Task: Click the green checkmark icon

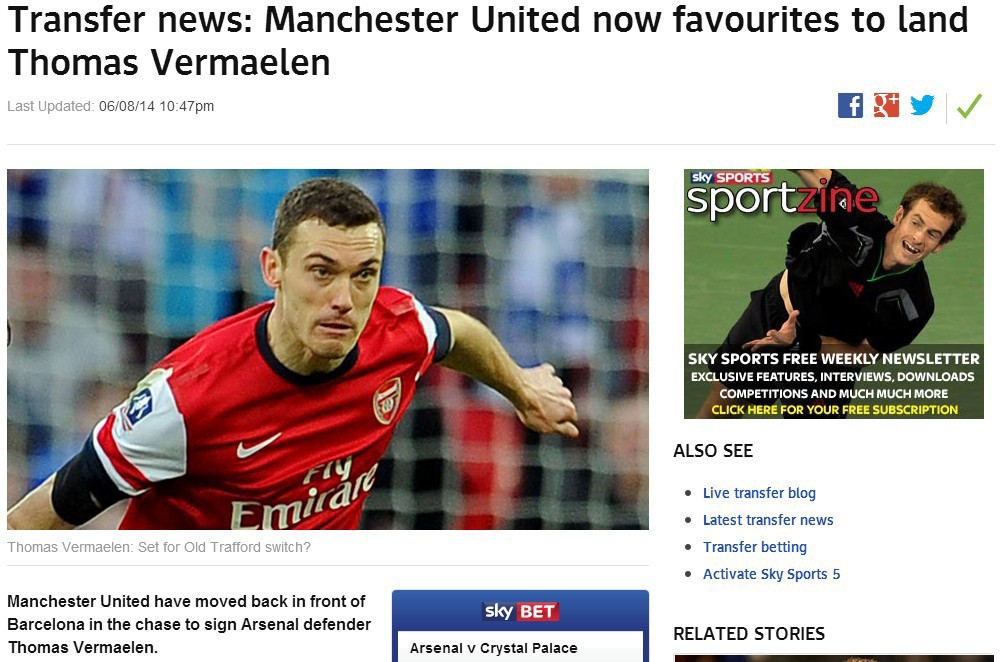Action: (969, 106)
